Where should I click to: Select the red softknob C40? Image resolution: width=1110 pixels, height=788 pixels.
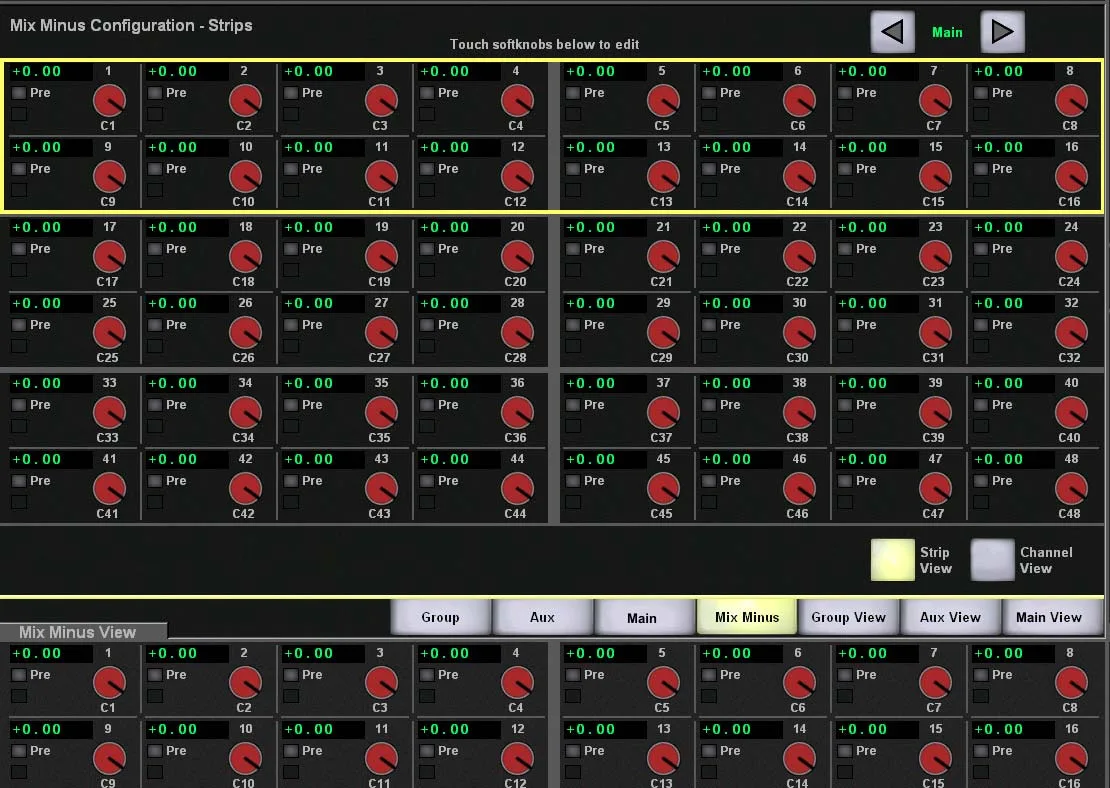tap(1071, 412)
